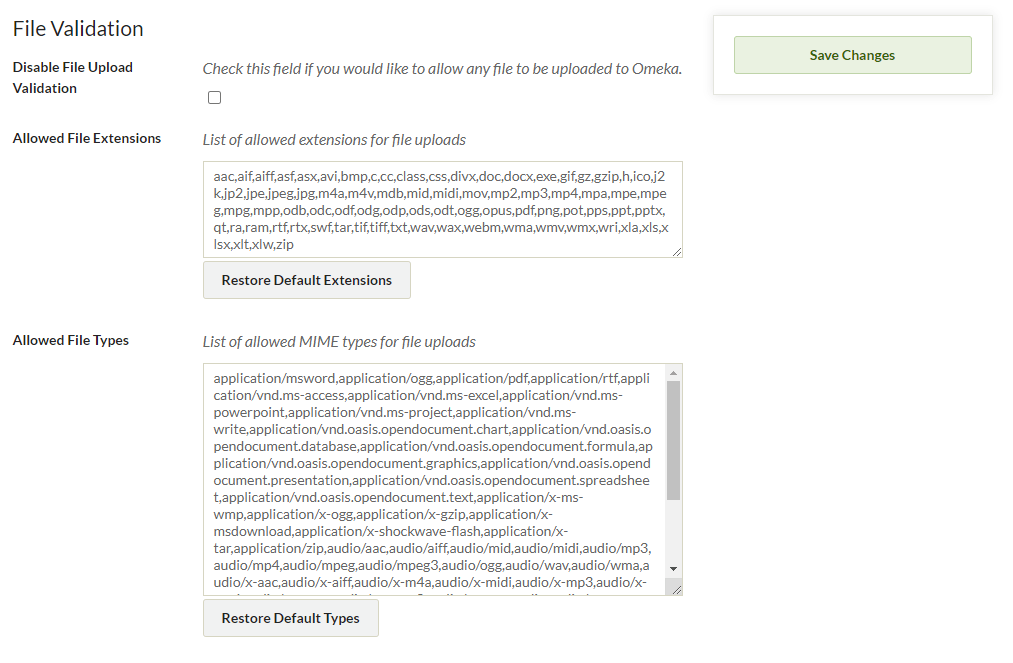Click 'List of allowed MIME types' help text
The width and height of the screenshot is (1013, 663).
339,342
